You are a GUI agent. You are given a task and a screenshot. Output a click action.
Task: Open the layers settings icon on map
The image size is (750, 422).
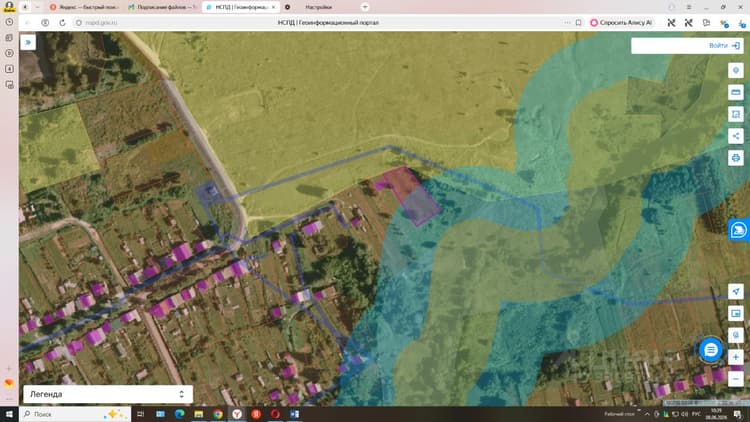coord(736,70)
